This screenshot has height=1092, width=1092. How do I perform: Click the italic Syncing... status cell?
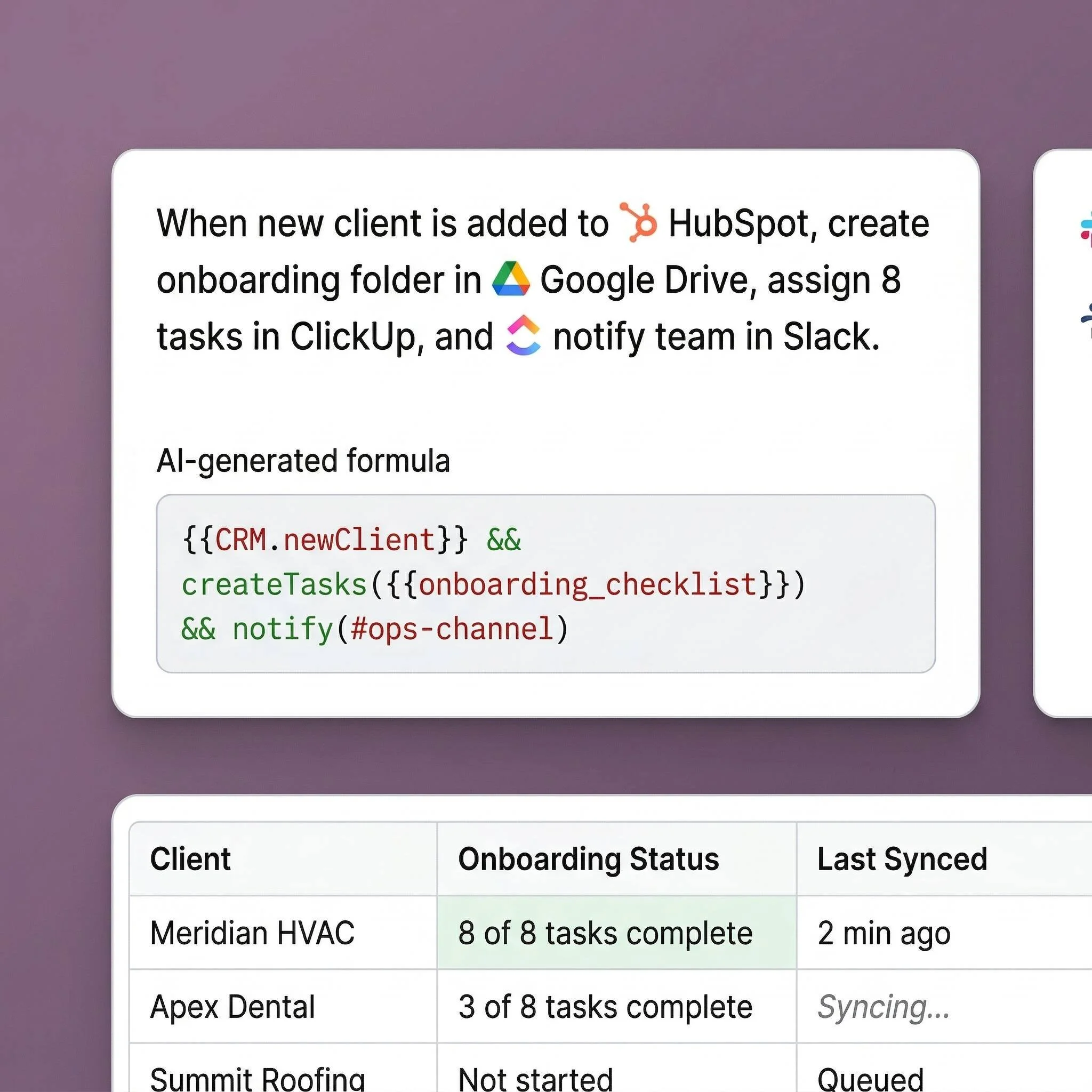click(884, 1007)
